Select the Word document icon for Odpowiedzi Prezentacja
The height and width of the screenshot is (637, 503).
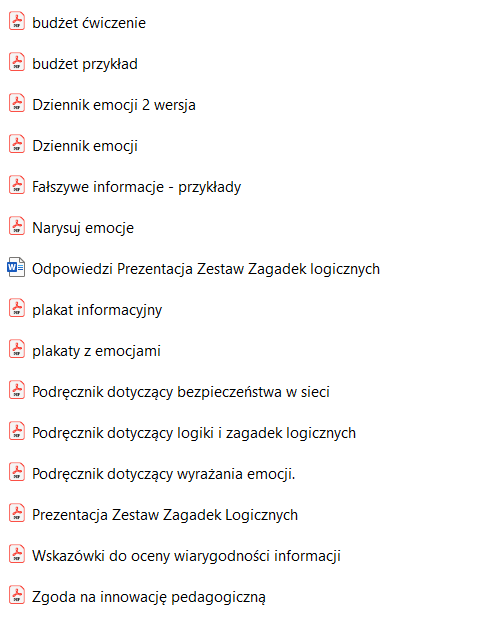coord(16,267)
